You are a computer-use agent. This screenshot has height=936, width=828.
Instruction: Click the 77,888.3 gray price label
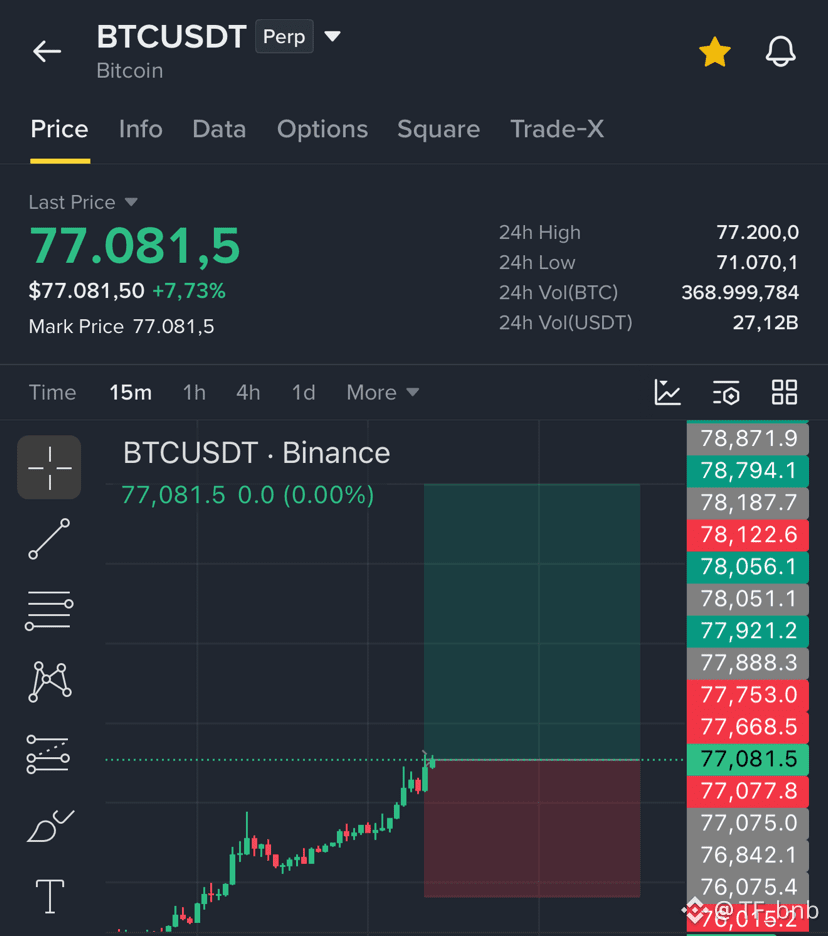pyautogui.click(x=748, y=663)
